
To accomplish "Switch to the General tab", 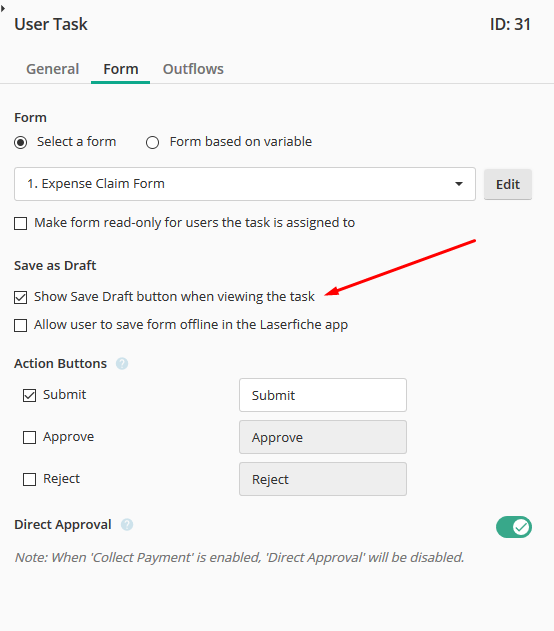I will (x=53, y=69).
